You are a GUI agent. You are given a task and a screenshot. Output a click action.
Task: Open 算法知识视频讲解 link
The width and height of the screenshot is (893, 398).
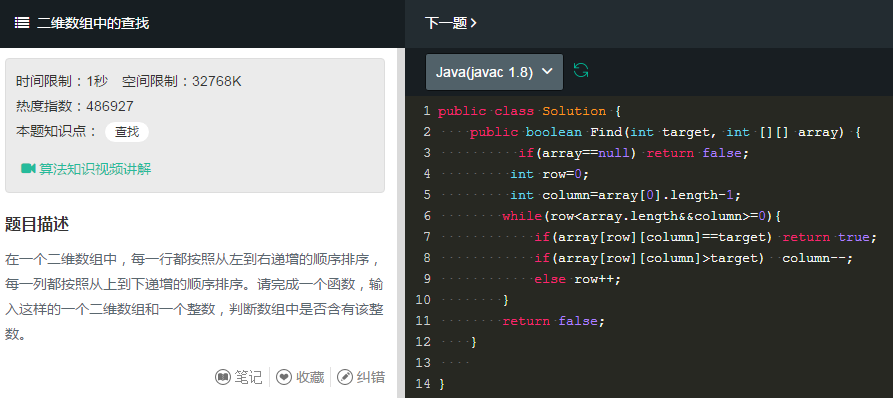95,169
